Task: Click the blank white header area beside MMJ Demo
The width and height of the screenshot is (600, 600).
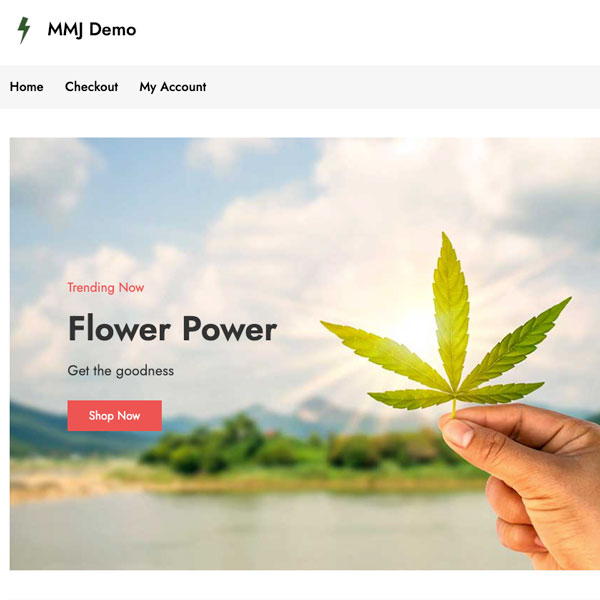Action: click(x=367, y=31)
